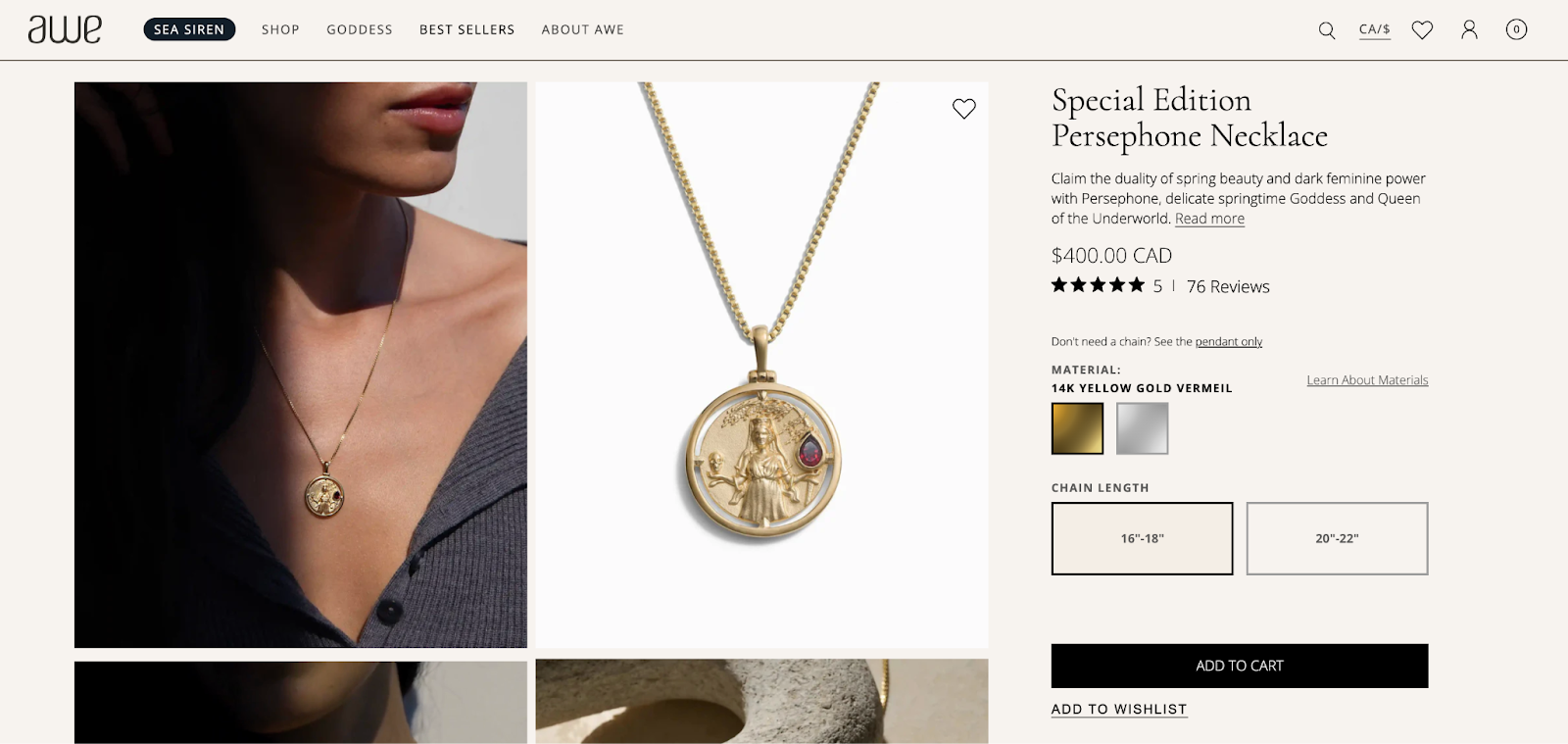The height and width of the screenshot is (744, 1568).
Task: Open the search icon
Action: pos(1327,30)
